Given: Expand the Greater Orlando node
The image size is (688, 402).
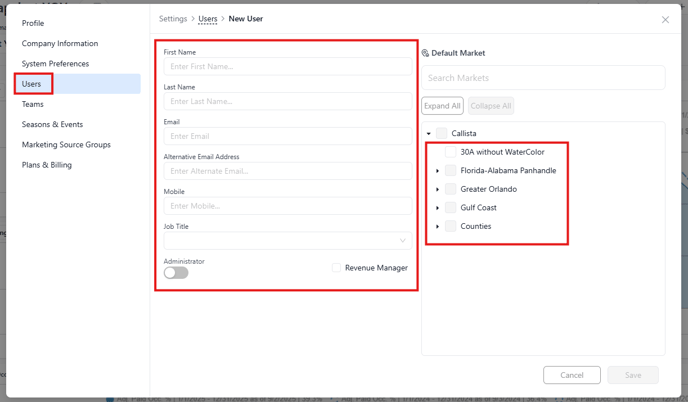Looking at the screenshot, I should (x=437, y=189).
